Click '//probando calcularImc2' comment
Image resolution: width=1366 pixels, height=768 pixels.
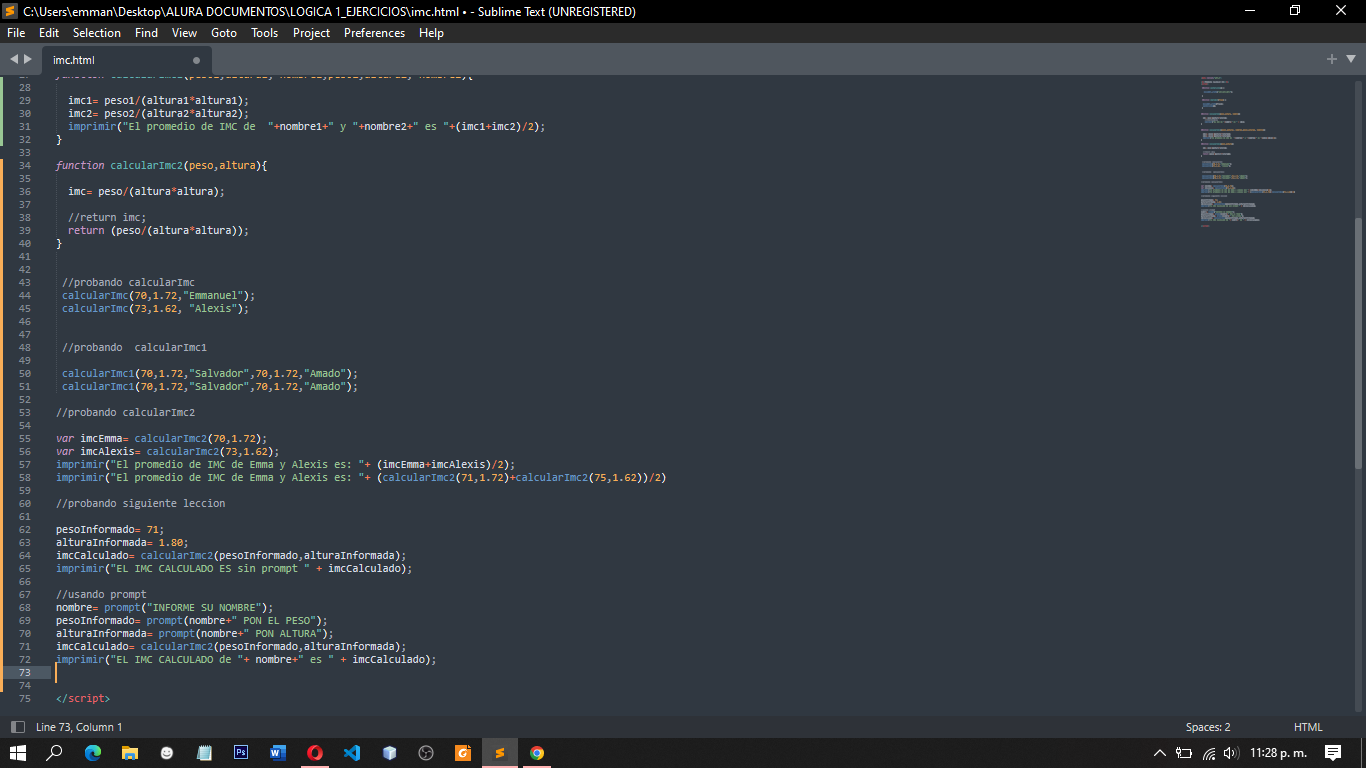tap(125, 412)
